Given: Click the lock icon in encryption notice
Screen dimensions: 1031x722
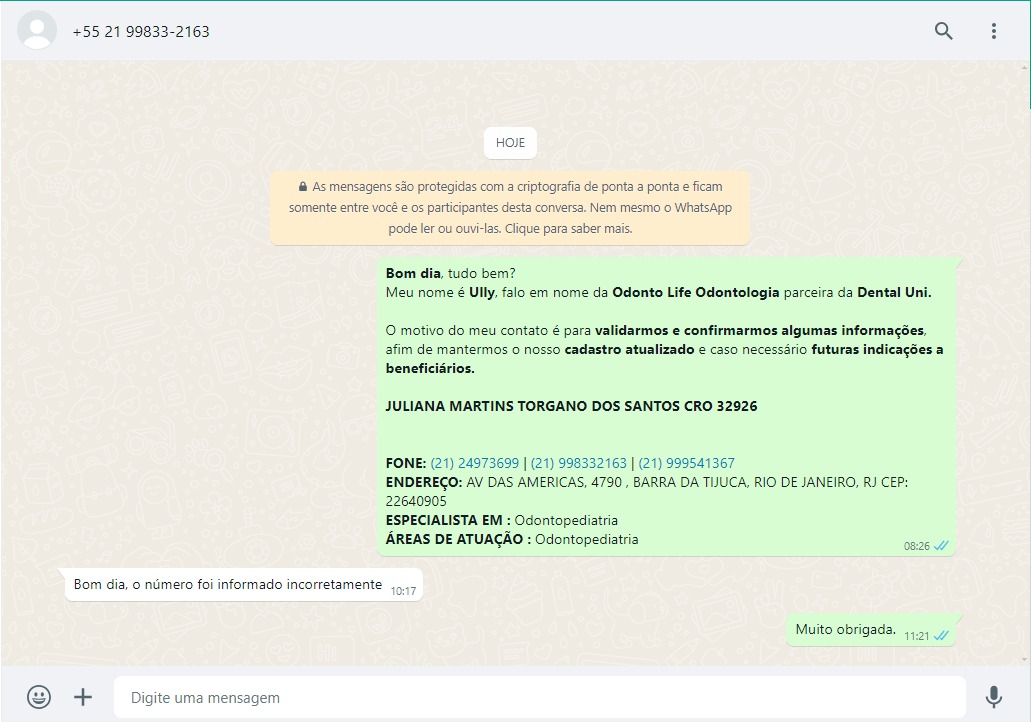Looking at the screenshot, I should (x=302, y=187).
